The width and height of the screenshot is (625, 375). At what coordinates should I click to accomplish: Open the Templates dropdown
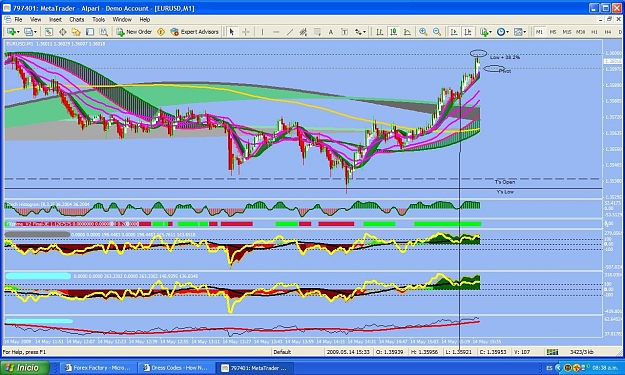[x=520, y=32]
